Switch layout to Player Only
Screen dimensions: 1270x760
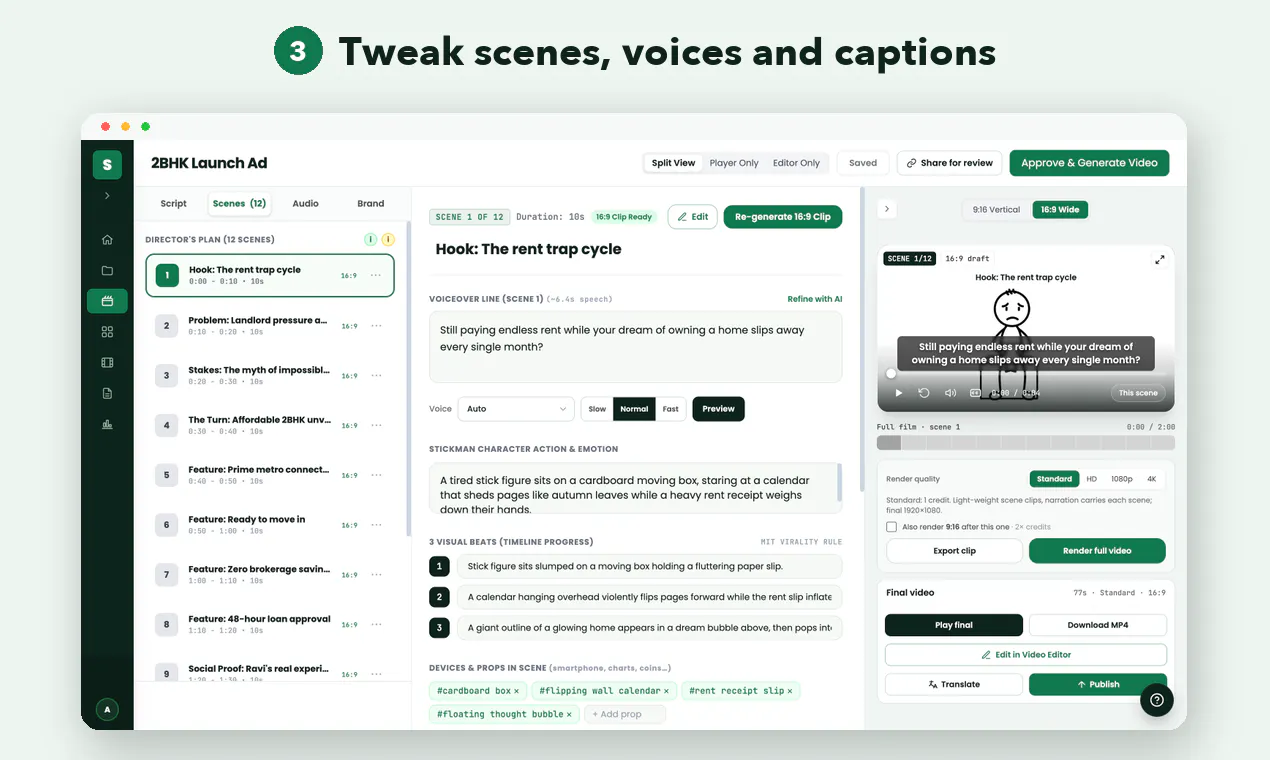[x=734, y=163]
